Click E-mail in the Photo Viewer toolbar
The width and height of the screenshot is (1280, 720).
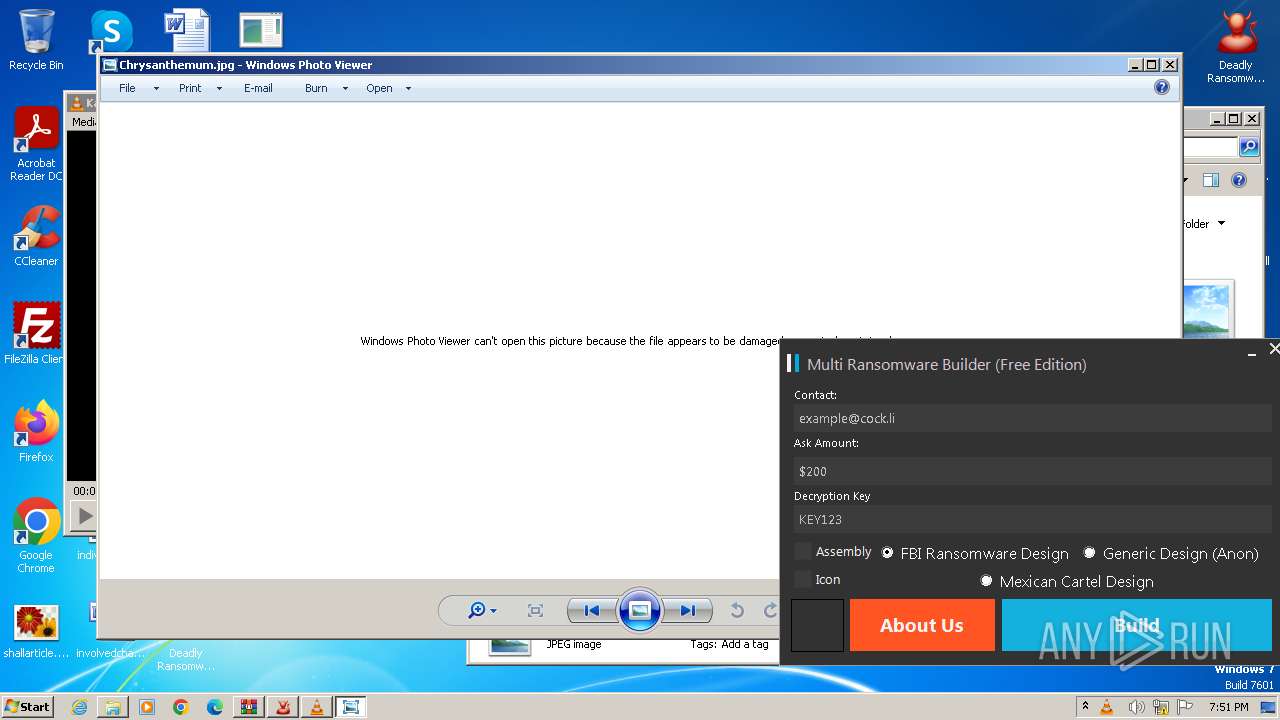(258, 88)
